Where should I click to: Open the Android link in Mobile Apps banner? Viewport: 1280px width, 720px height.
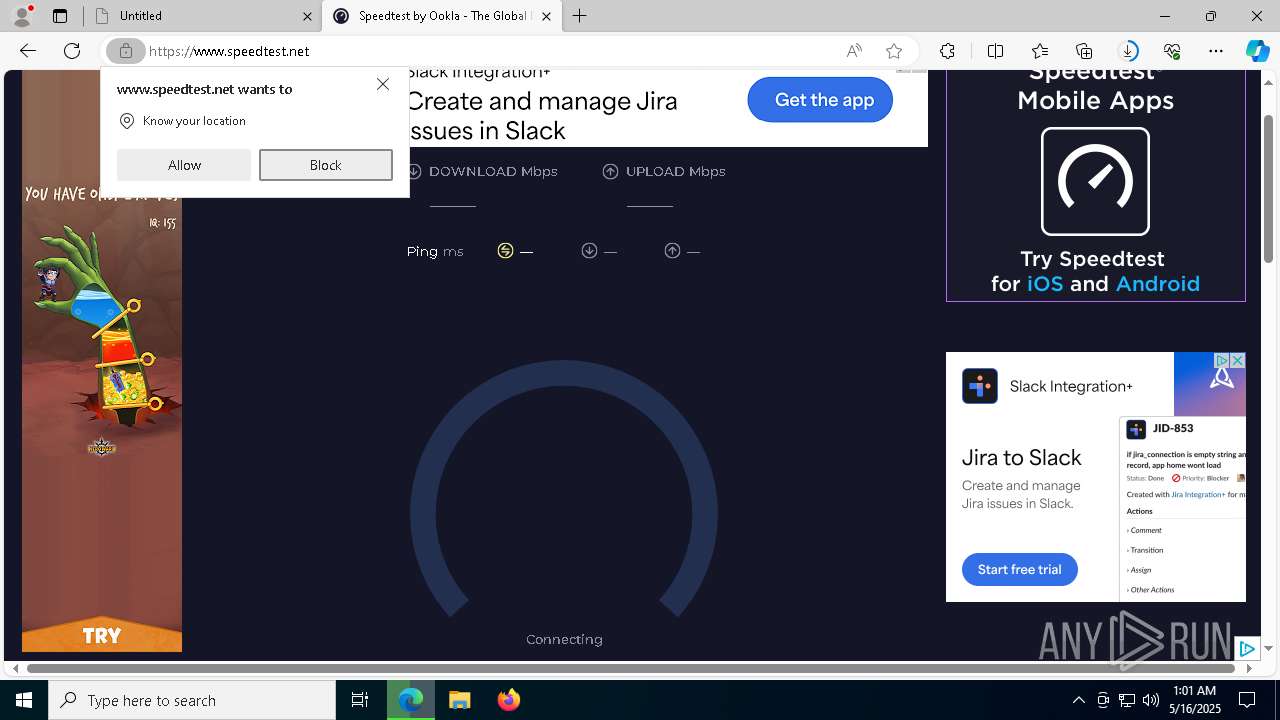click(1157, 284)
